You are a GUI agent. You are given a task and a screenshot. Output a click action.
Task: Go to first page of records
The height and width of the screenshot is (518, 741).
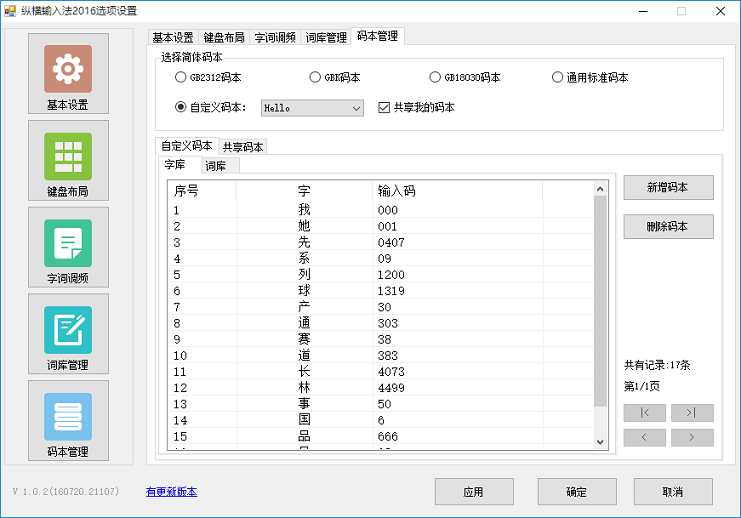(x=645, y=413)
